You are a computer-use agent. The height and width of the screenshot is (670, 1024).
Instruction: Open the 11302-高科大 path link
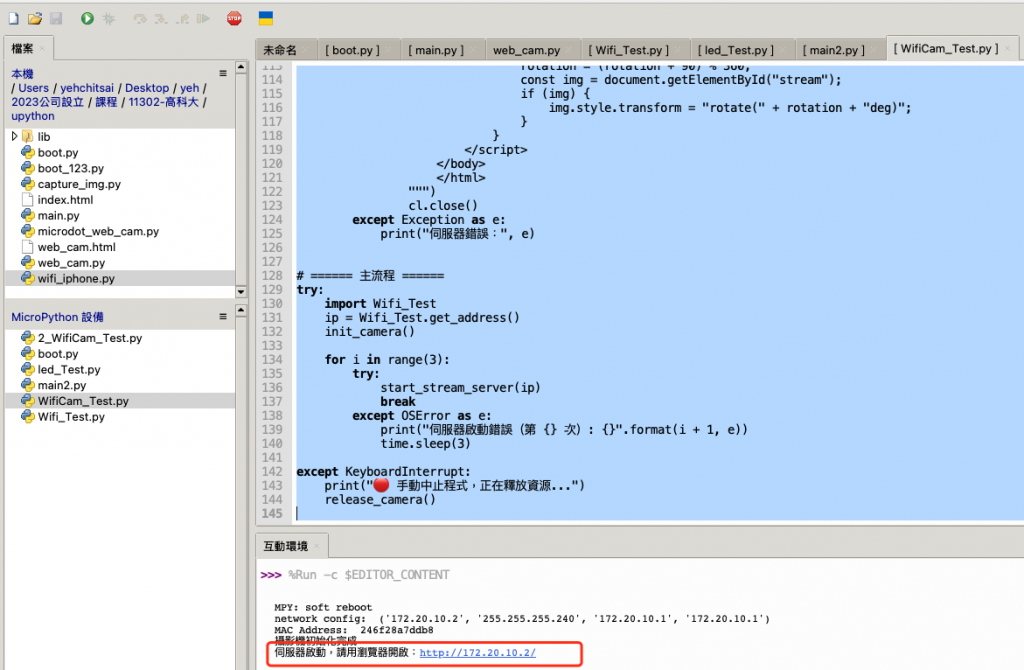[x=163, y=102]
